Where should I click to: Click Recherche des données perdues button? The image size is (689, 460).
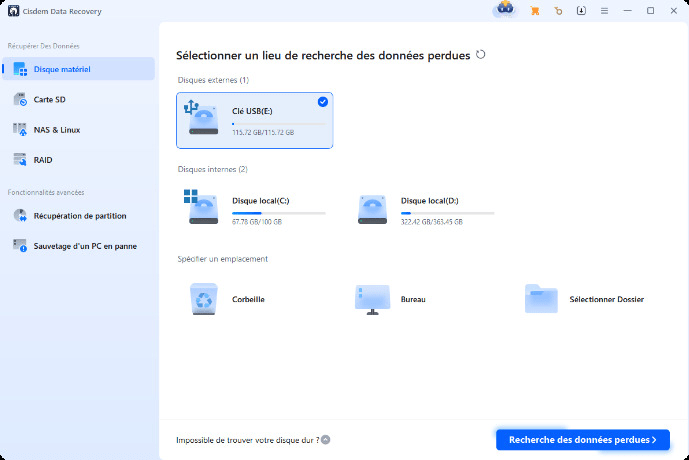(582, 439)
